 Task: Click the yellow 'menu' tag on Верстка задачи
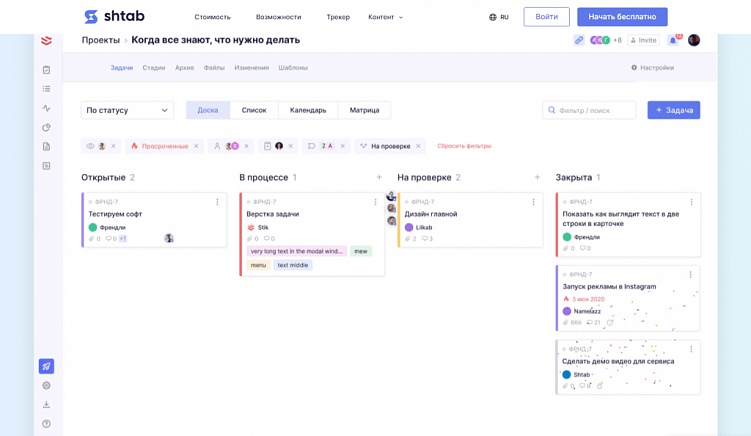258,265
